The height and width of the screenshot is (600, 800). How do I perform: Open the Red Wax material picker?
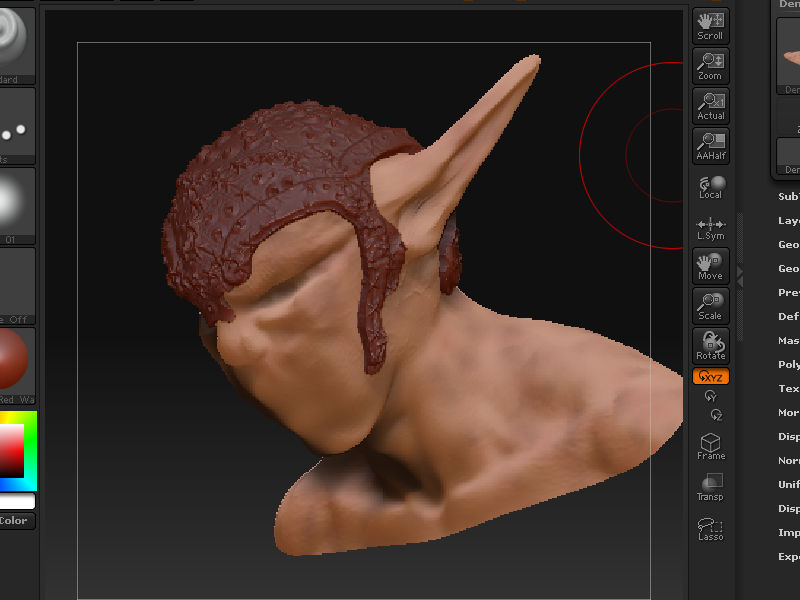point(15,366)
